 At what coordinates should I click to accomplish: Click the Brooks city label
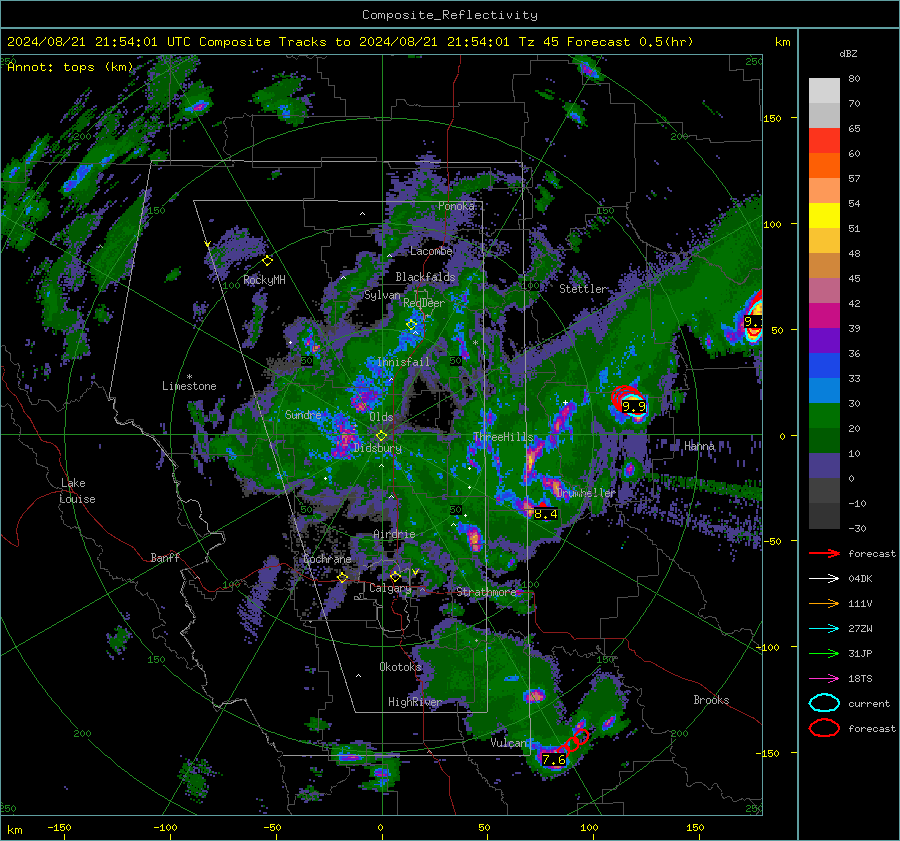coord(711,700)
